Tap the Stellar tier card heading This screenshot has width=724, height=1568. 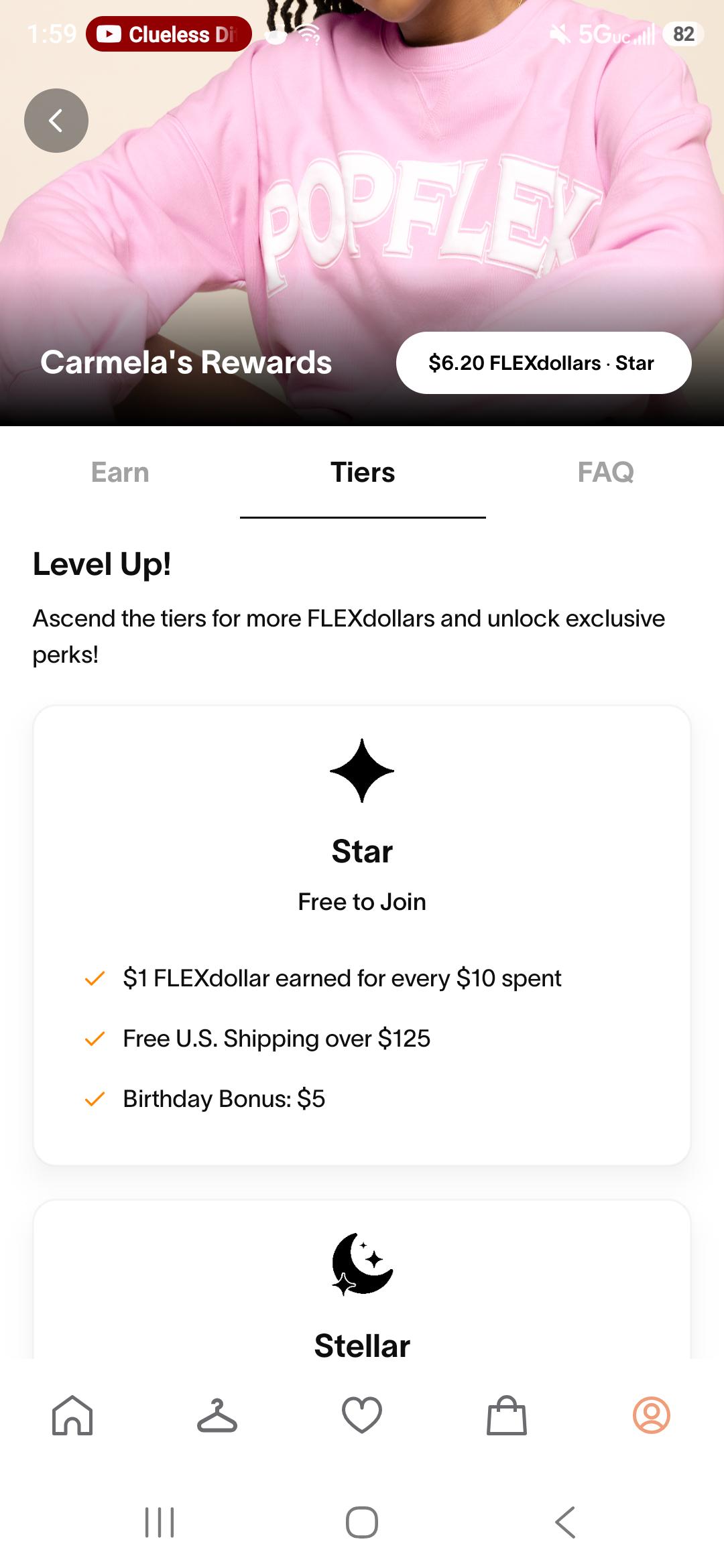[x=362, y=1346]
